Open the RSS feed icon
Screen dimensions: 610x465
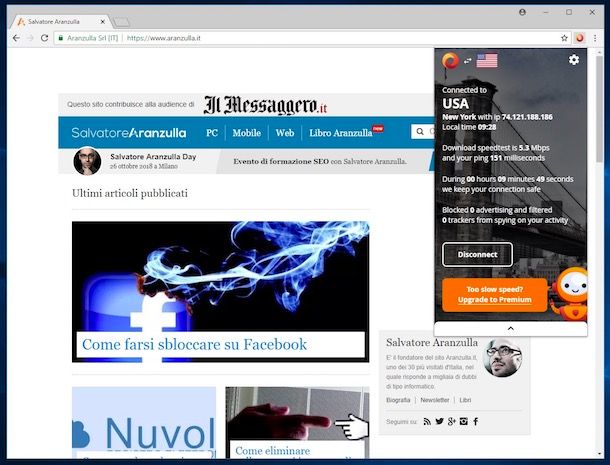pos(427,421)
